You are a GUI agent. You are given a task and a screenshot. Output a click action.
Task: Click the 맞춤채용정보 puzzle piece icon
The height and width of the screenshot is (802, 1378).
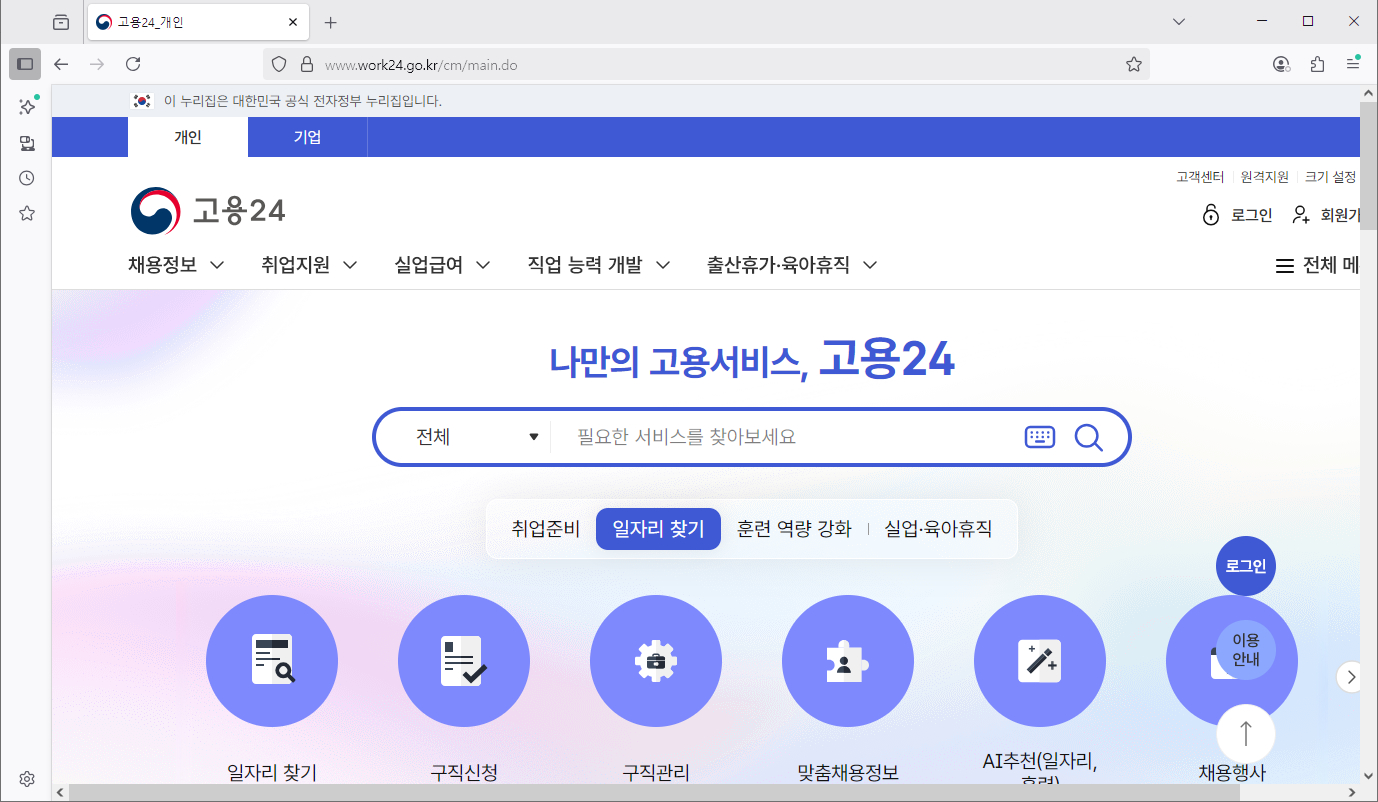coord(847,660)
